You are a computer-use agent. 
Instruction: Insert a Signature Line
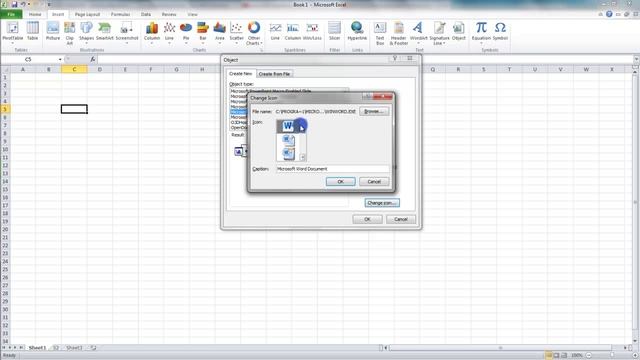click(439, 33)
